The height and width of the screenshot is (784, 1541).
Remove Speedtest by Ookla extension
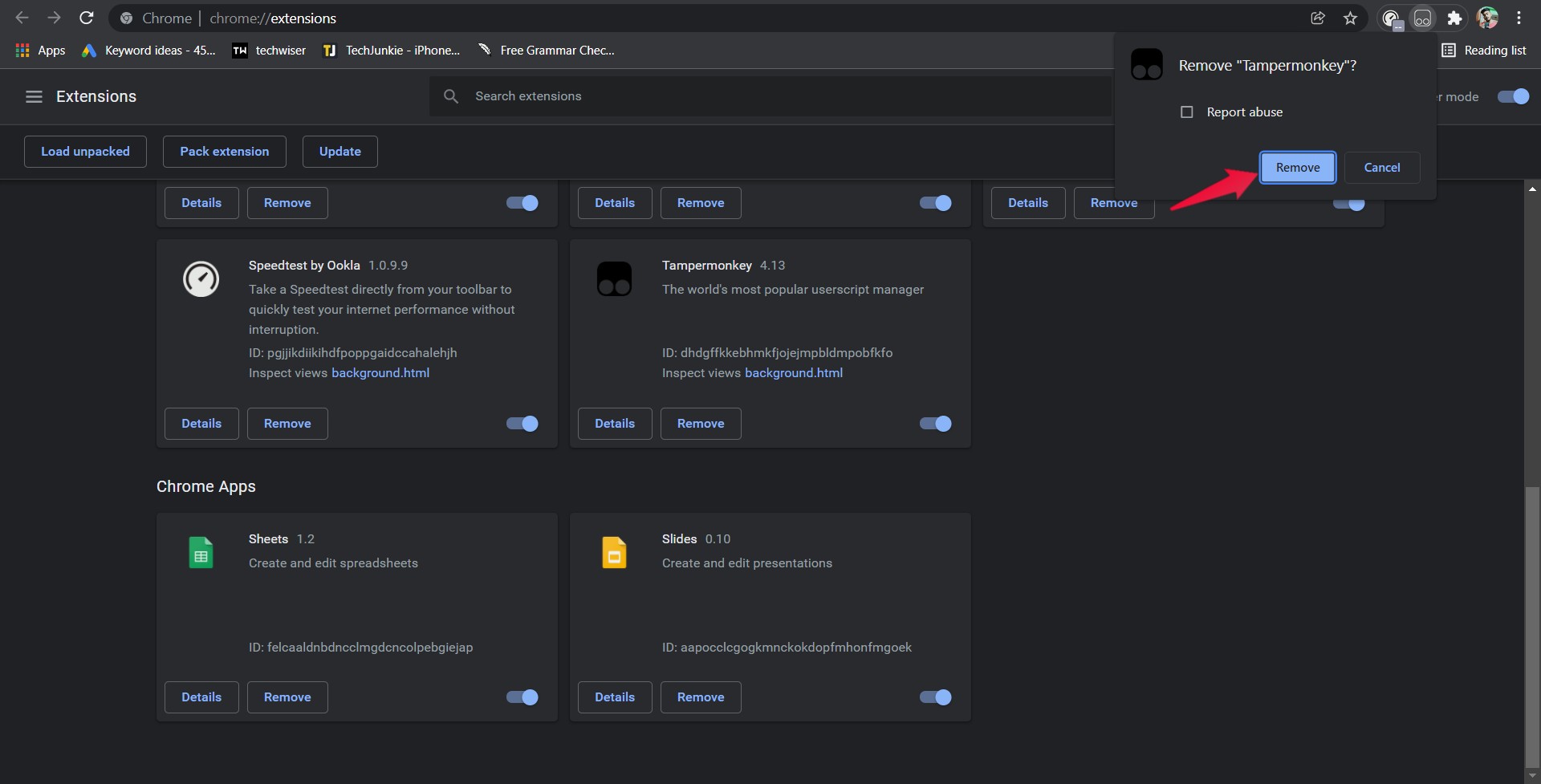287,424
